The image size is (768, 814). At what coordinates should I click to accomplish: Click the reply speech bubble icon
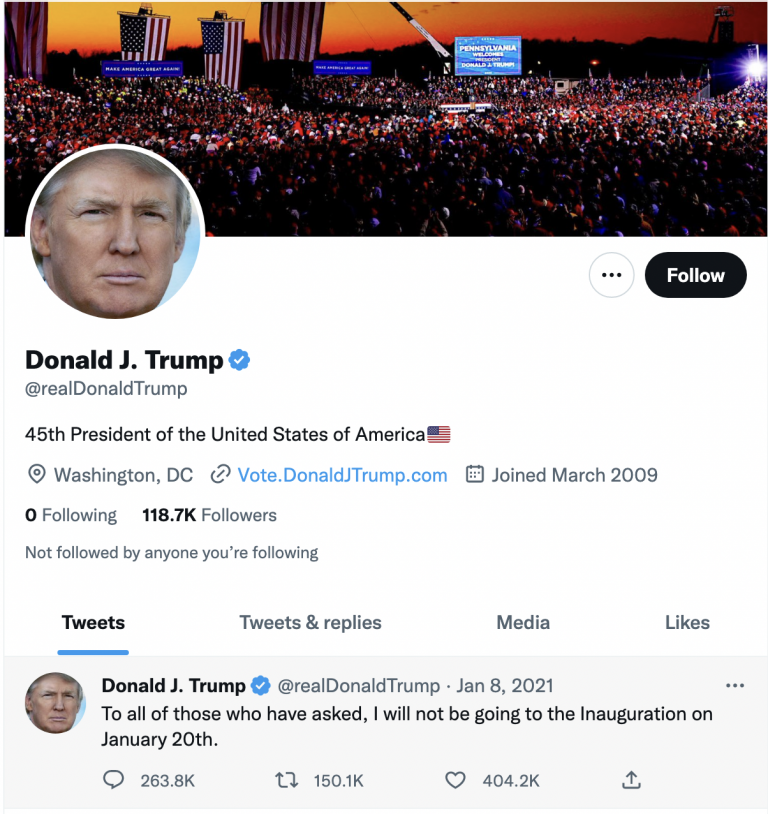point(113,780)
